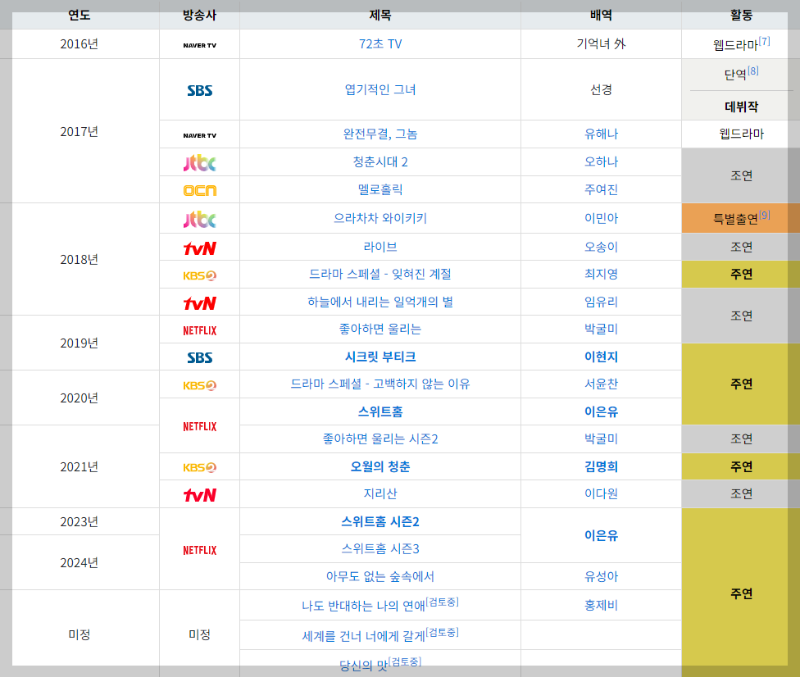The height and width of the screenshot is (677, 800).
Task: Open footnote [9] next to 특별출연
Action: pos(764,215)
